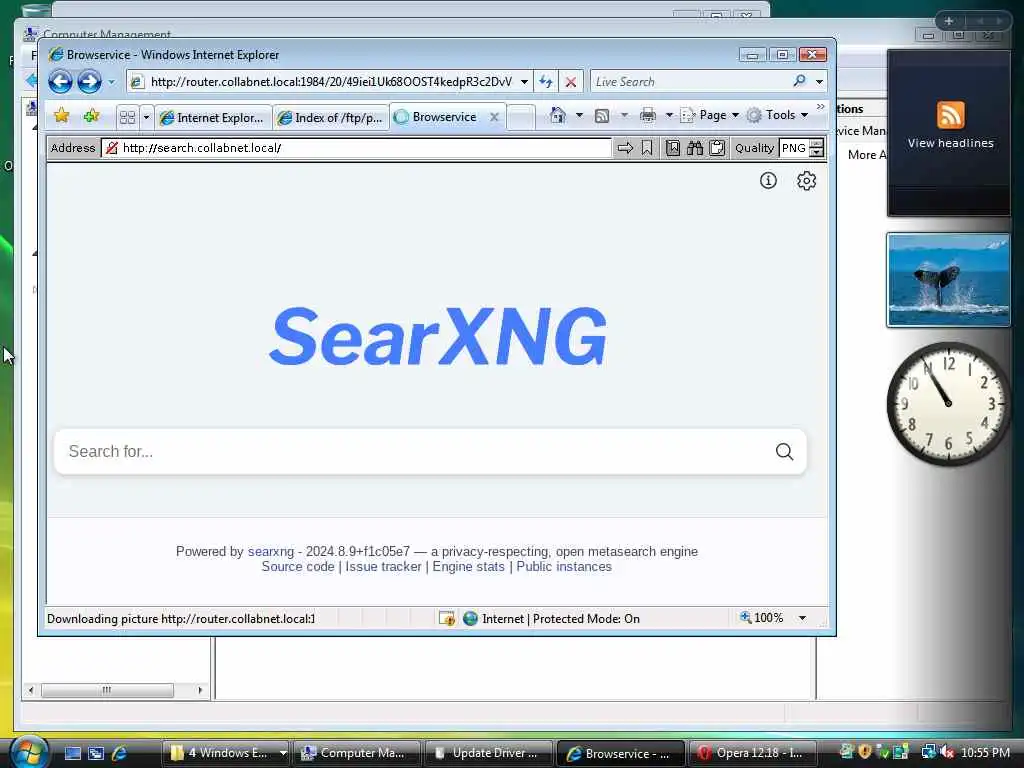Open the Source code link

(x=298, y=567)
